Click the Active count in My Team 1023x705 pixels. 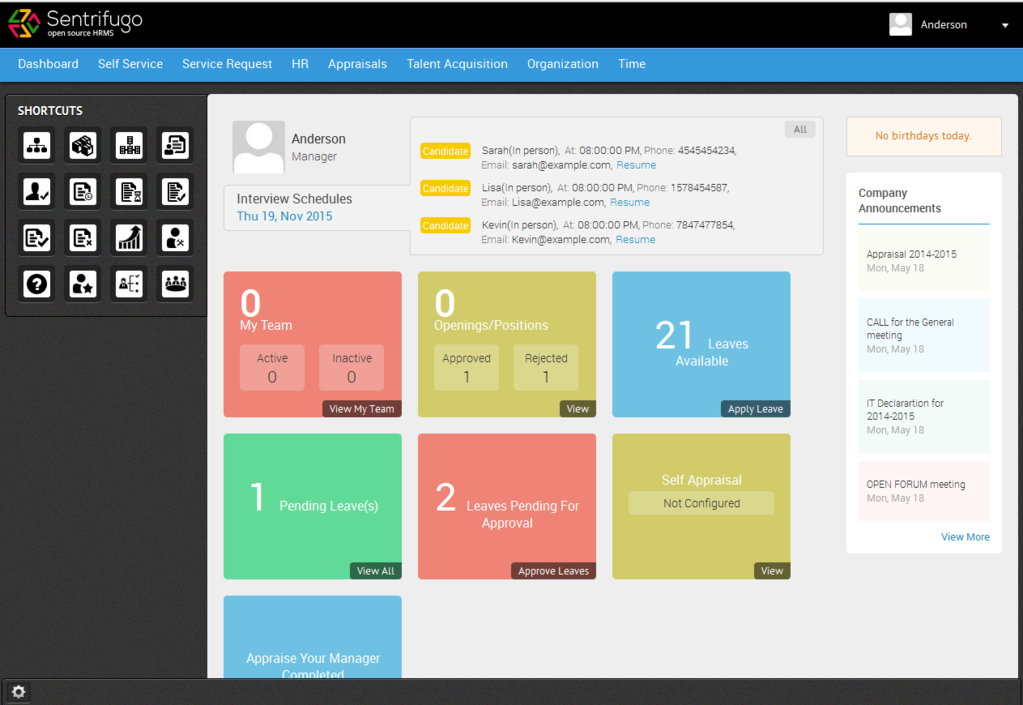coord(272,368)
